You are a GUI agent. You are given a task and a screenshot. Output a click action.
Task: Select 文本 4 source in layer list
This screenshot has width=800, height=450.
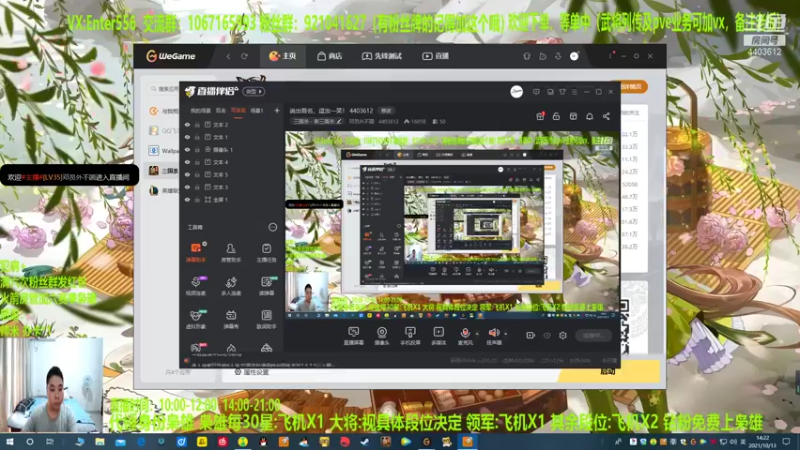[x=220, y=162]
